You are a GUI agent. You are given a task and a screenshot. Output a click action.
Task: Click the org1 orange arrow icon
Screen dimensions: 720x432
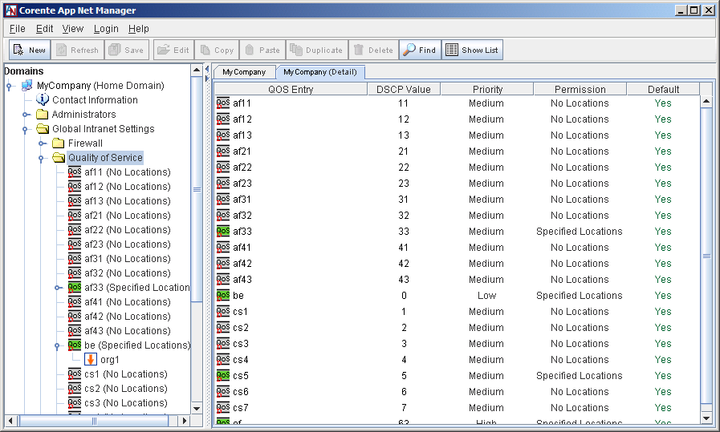tap(90, 359)
